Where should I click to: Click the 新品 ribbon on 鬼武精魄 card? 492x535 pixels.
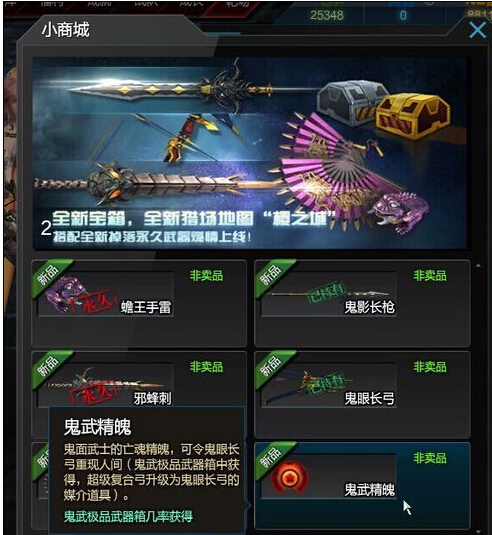point(273,457)
